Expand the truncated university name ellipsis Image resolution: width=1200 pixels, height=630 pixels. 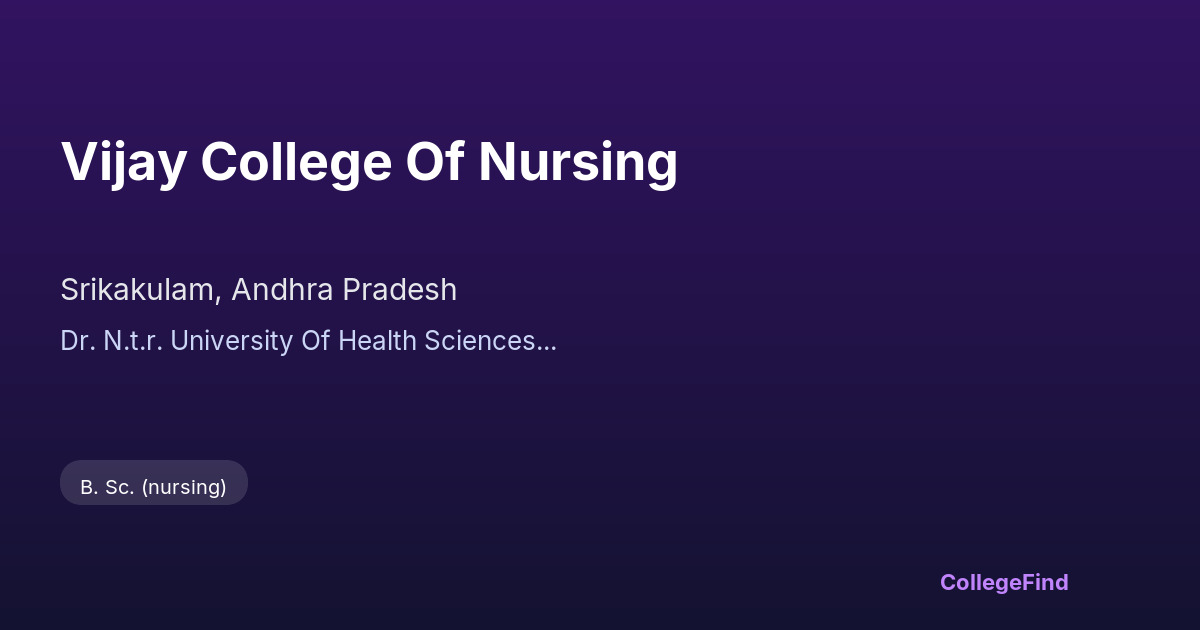tap(547, 342)
